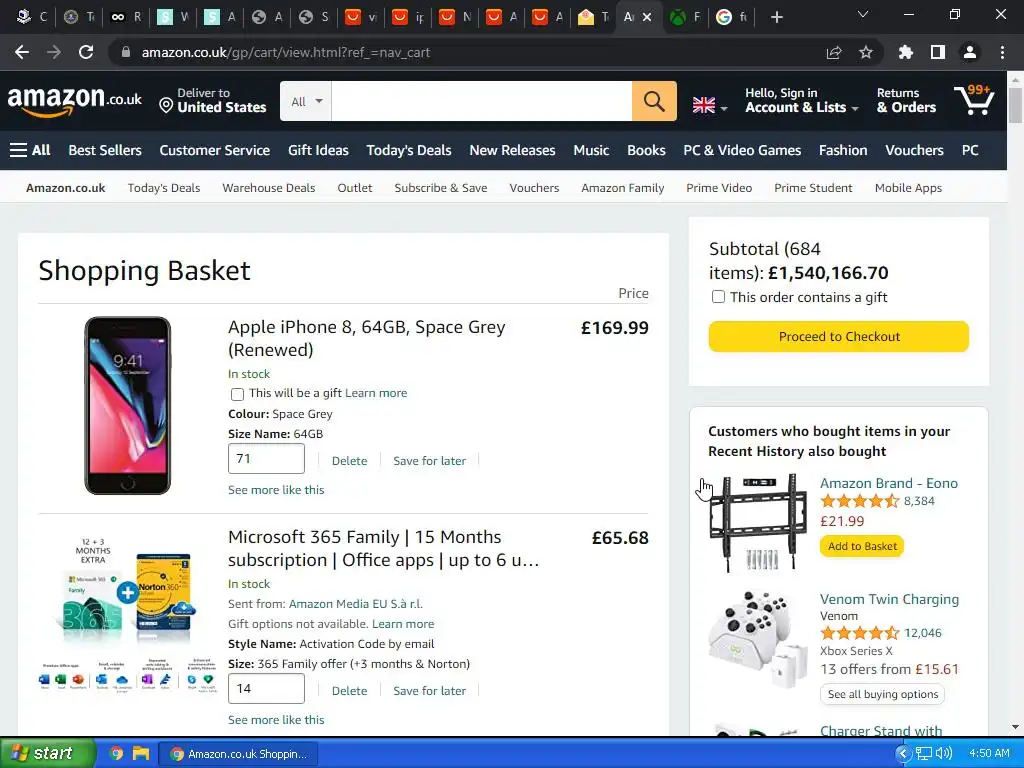
Task: Open Subscribe & Save sub-nav link
Action: tap(441, 188)
